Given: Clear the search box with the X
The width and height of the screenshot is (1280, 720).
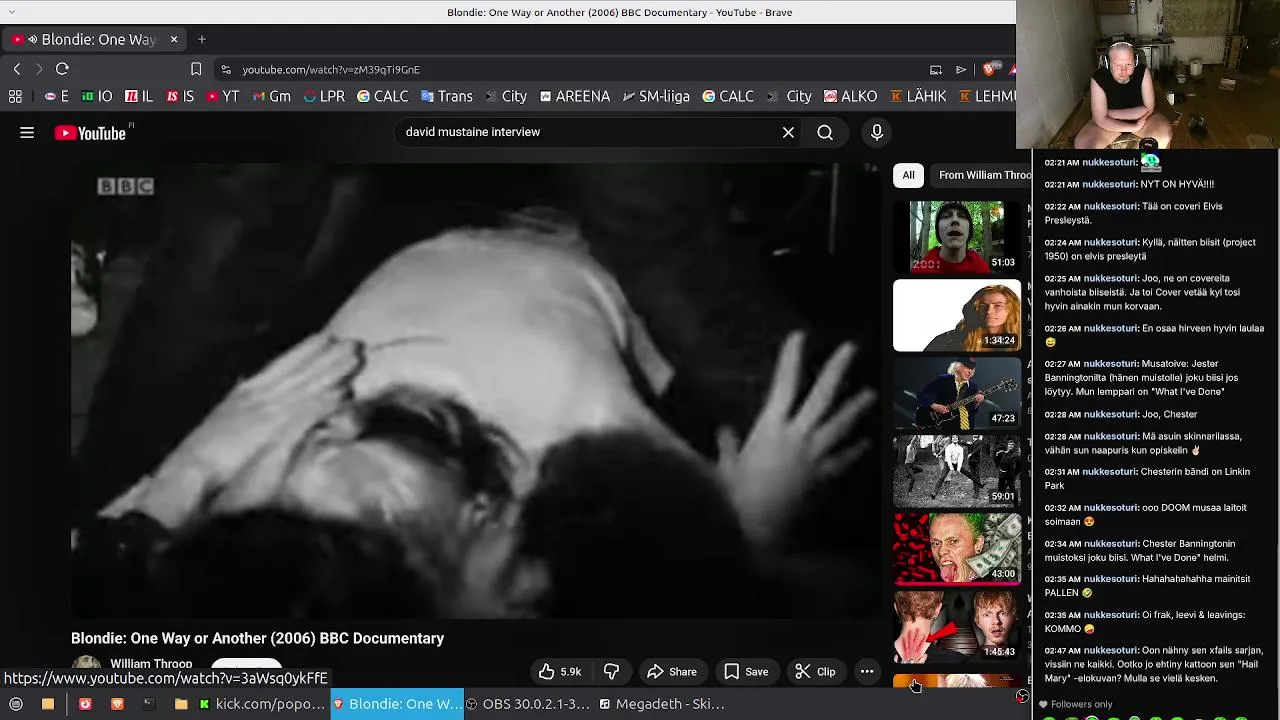Looking at the screenshot, I should coord(788,132).
